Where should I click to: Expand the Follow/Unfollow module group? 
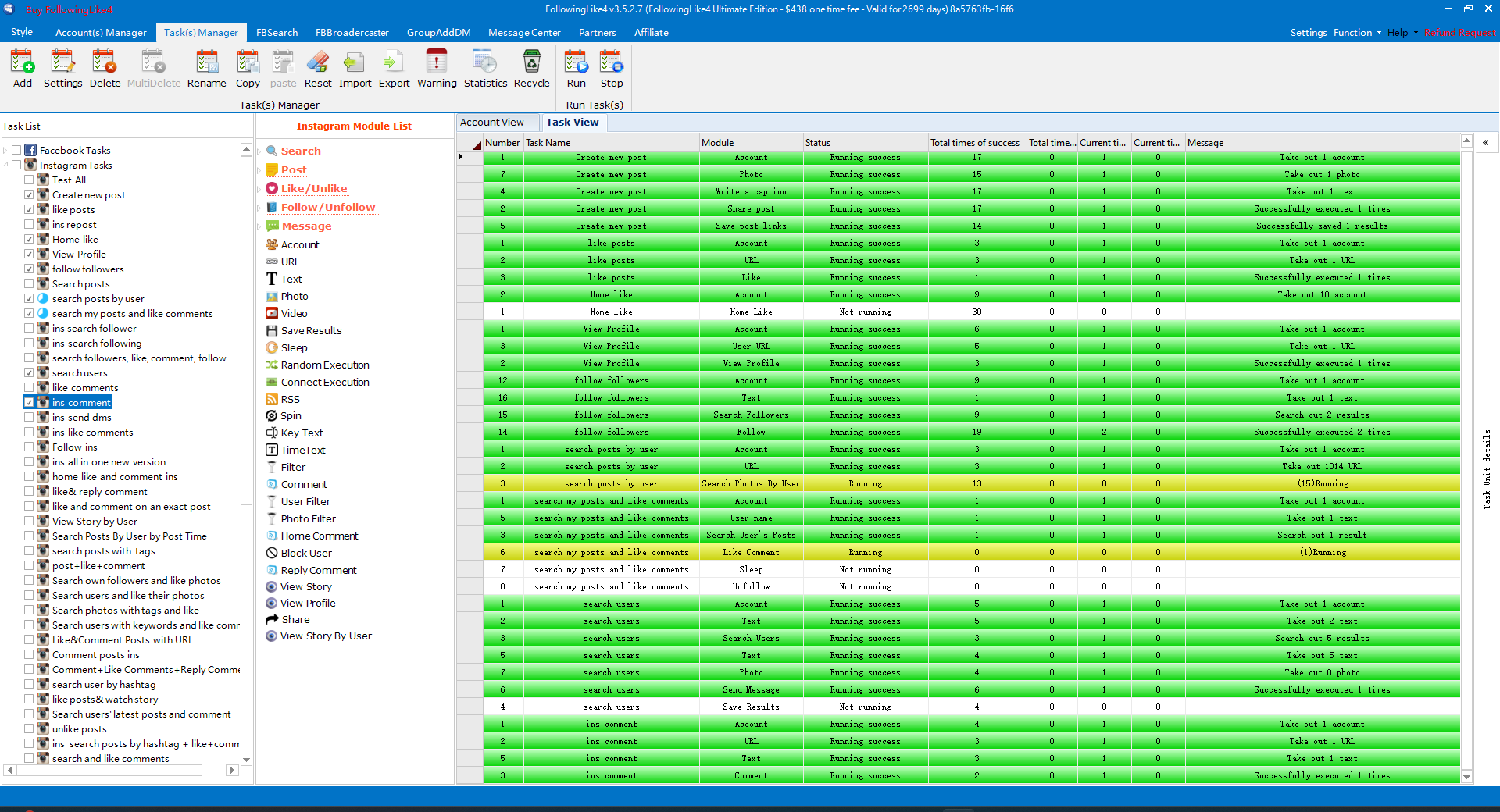[x=259, y=207]
